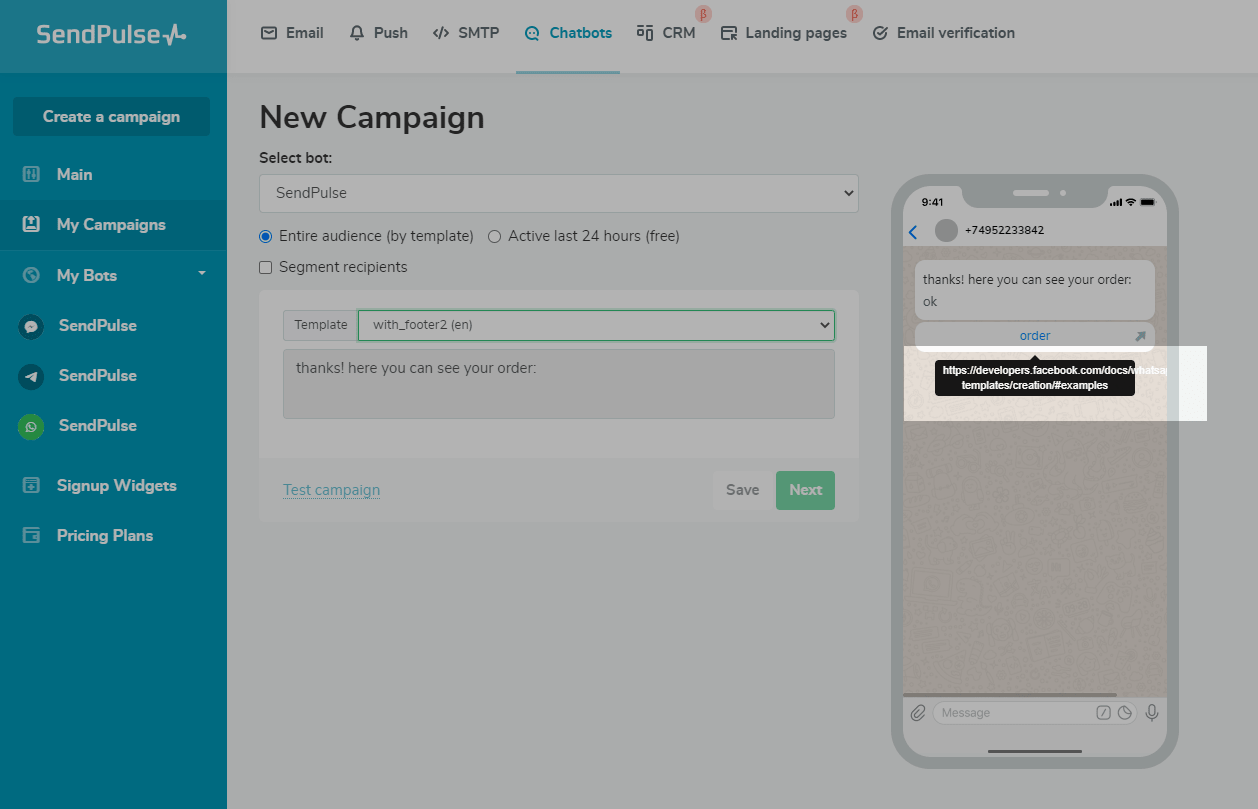The width and height of the screenshot is (1258, 809).
Task: Open the Email verification tab
Action: 944,33
